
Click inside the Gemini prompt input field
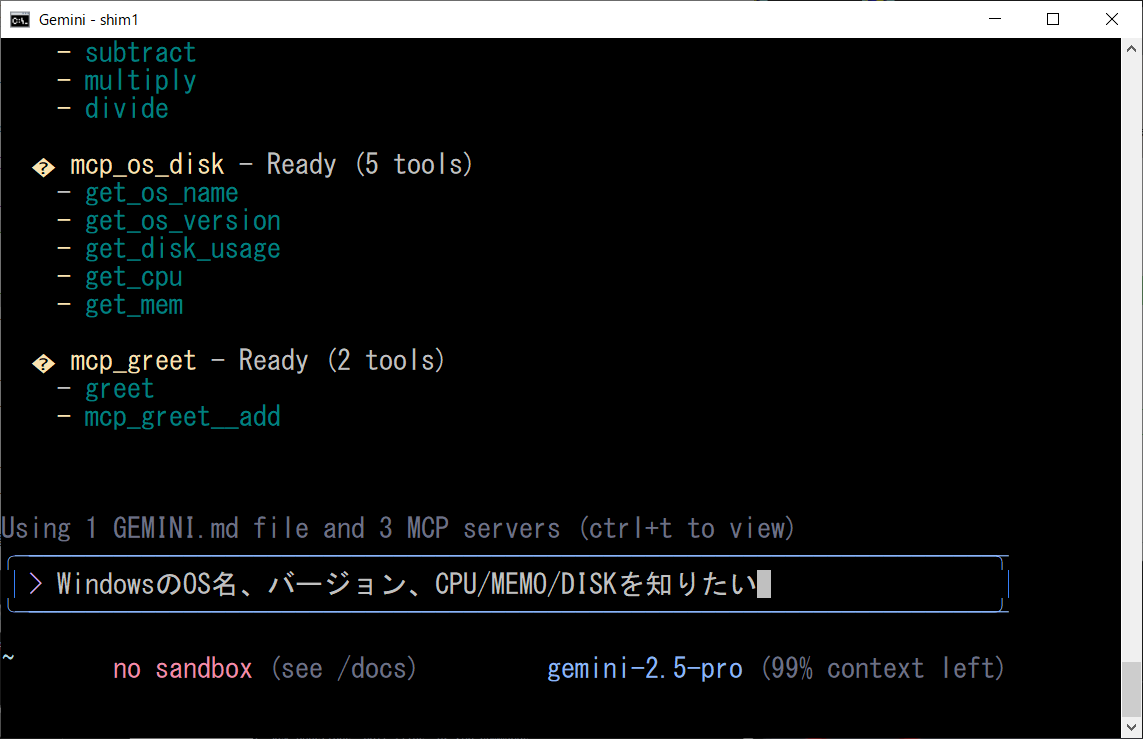[x=500, y=584]
